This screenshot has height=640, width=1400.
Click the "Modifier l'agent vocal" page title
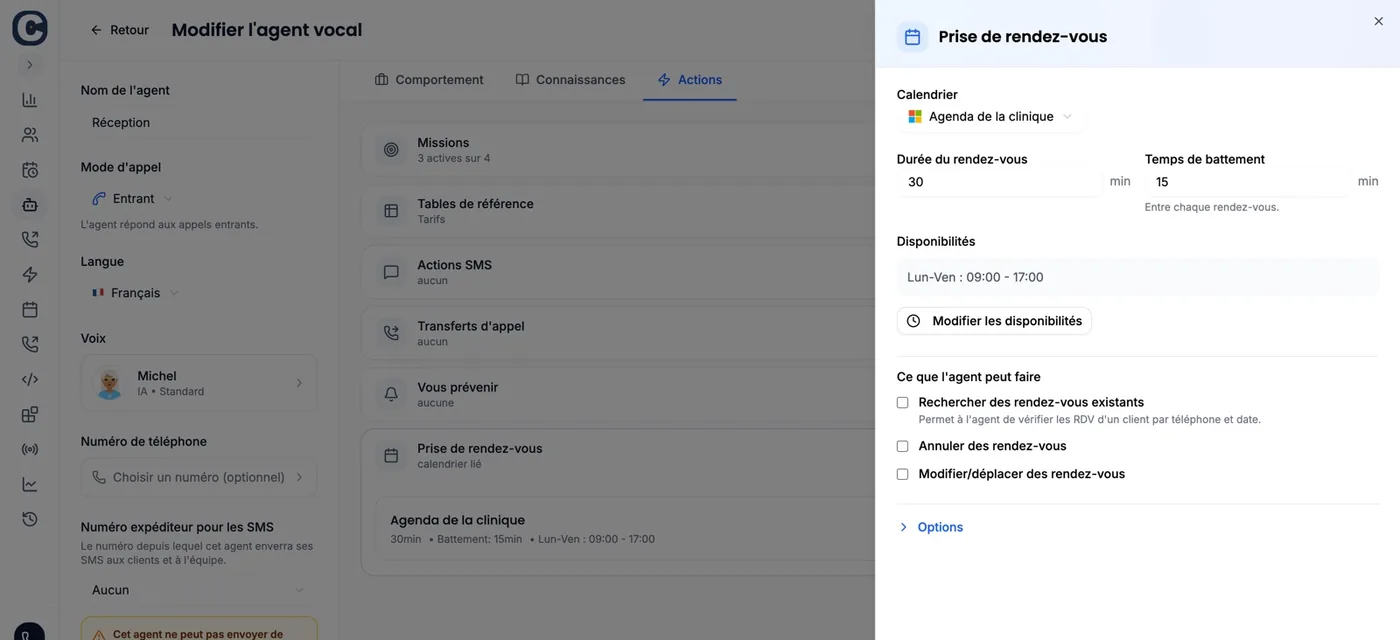[x=267, y=30]
